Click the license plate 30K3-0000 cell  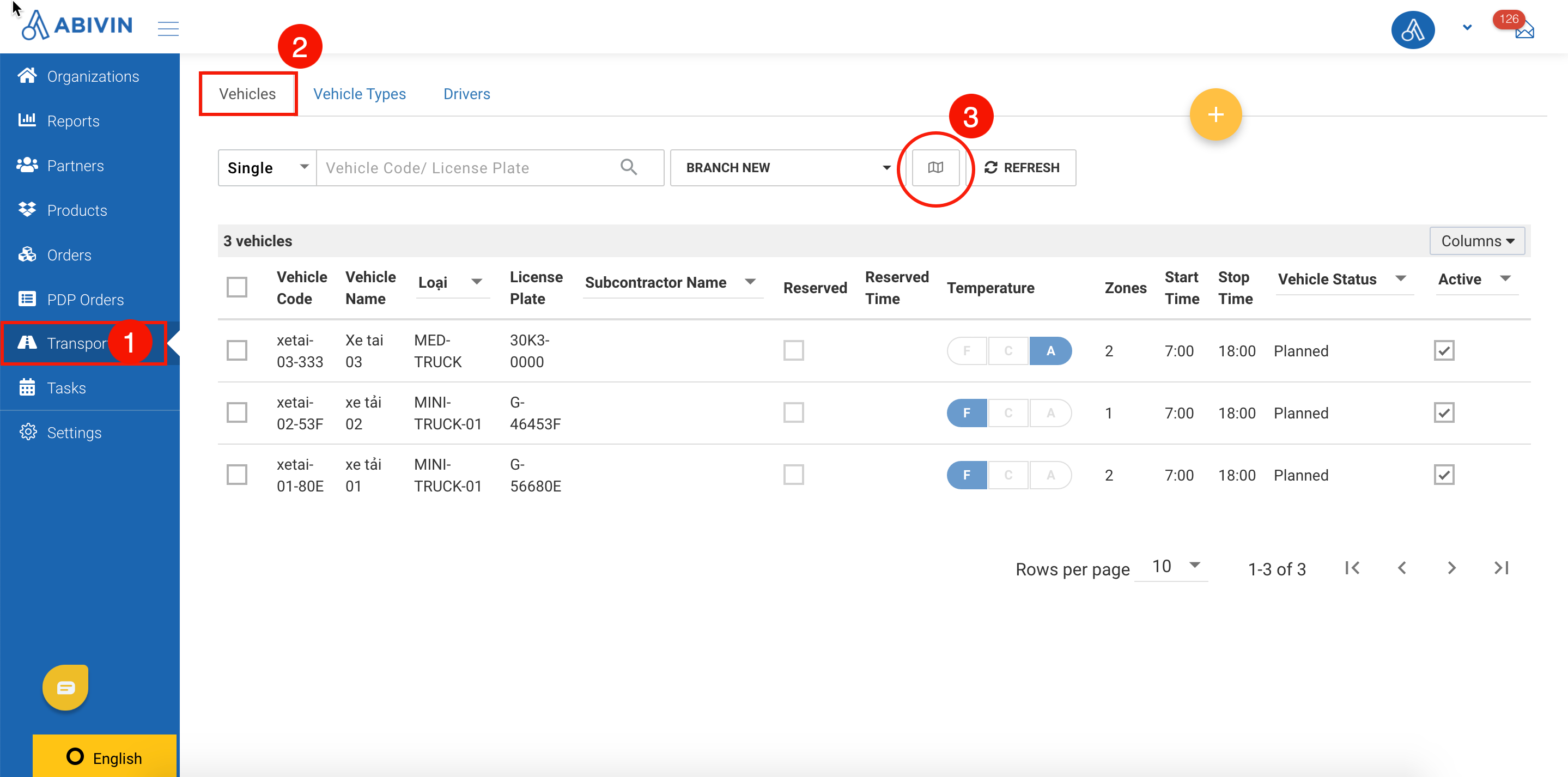pyautogui.click(x=530, y=351)
